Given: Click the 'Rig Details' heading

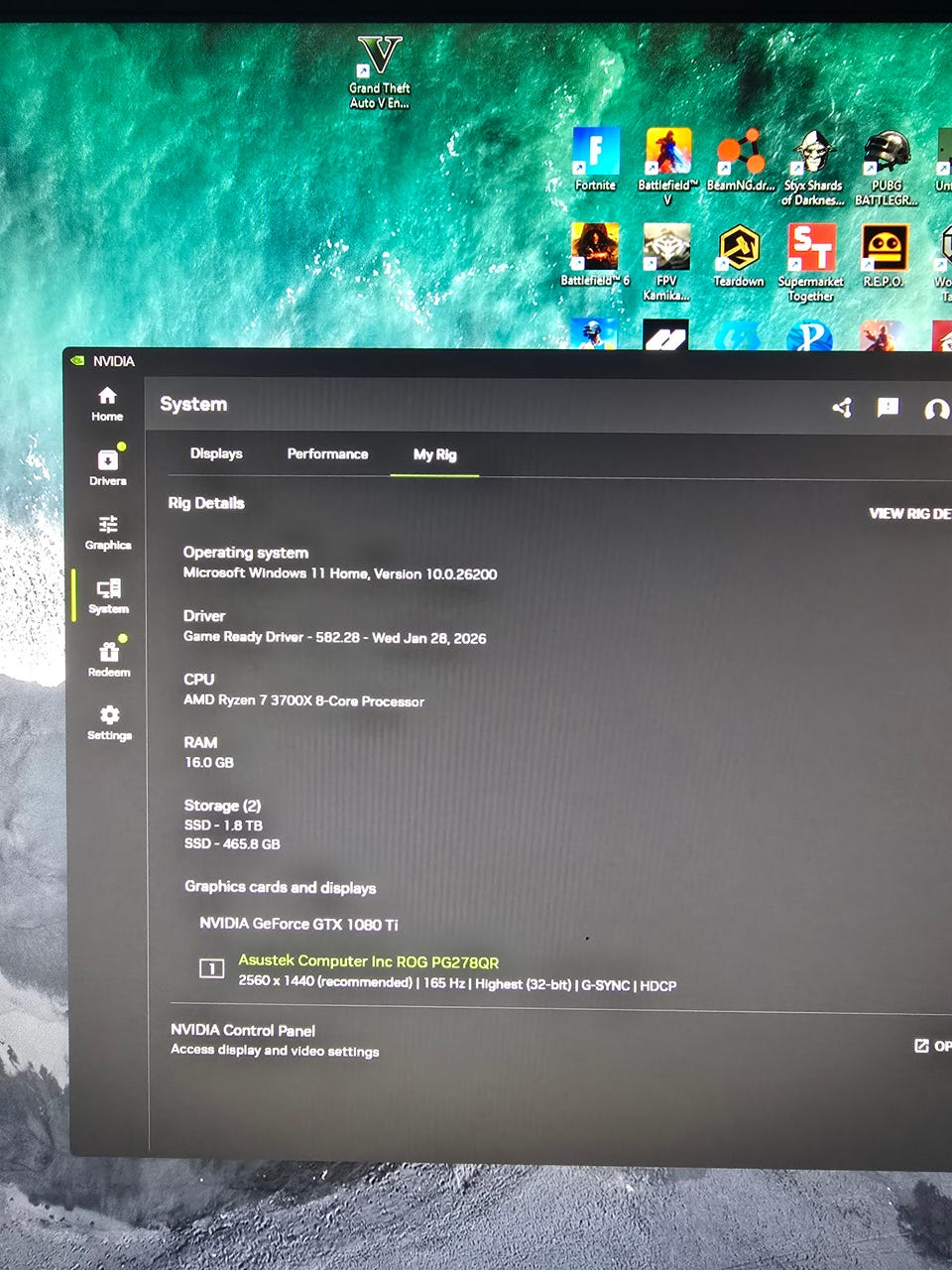Looking at the screenshot, I should coord(206,503).
